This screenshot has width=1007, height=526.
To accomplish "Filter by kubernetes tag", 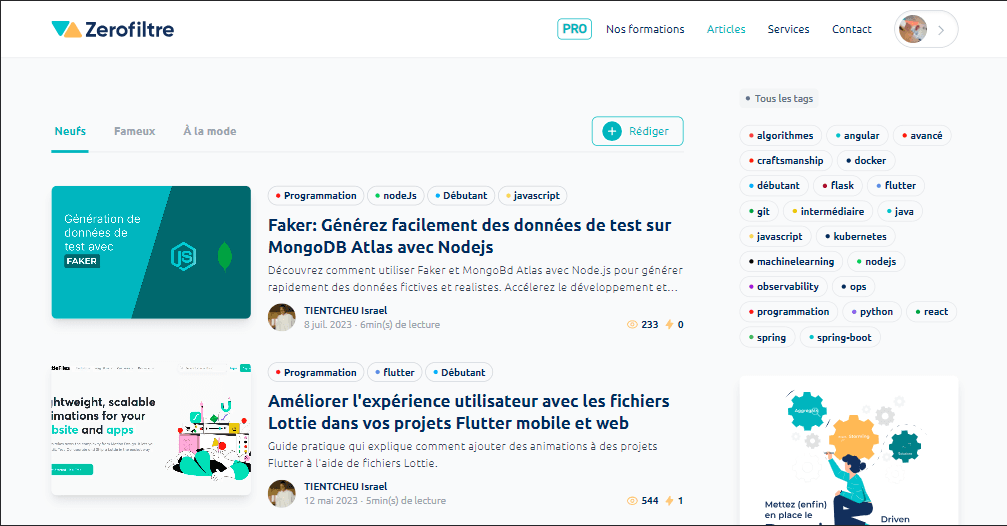I will [x=855, y=236].
